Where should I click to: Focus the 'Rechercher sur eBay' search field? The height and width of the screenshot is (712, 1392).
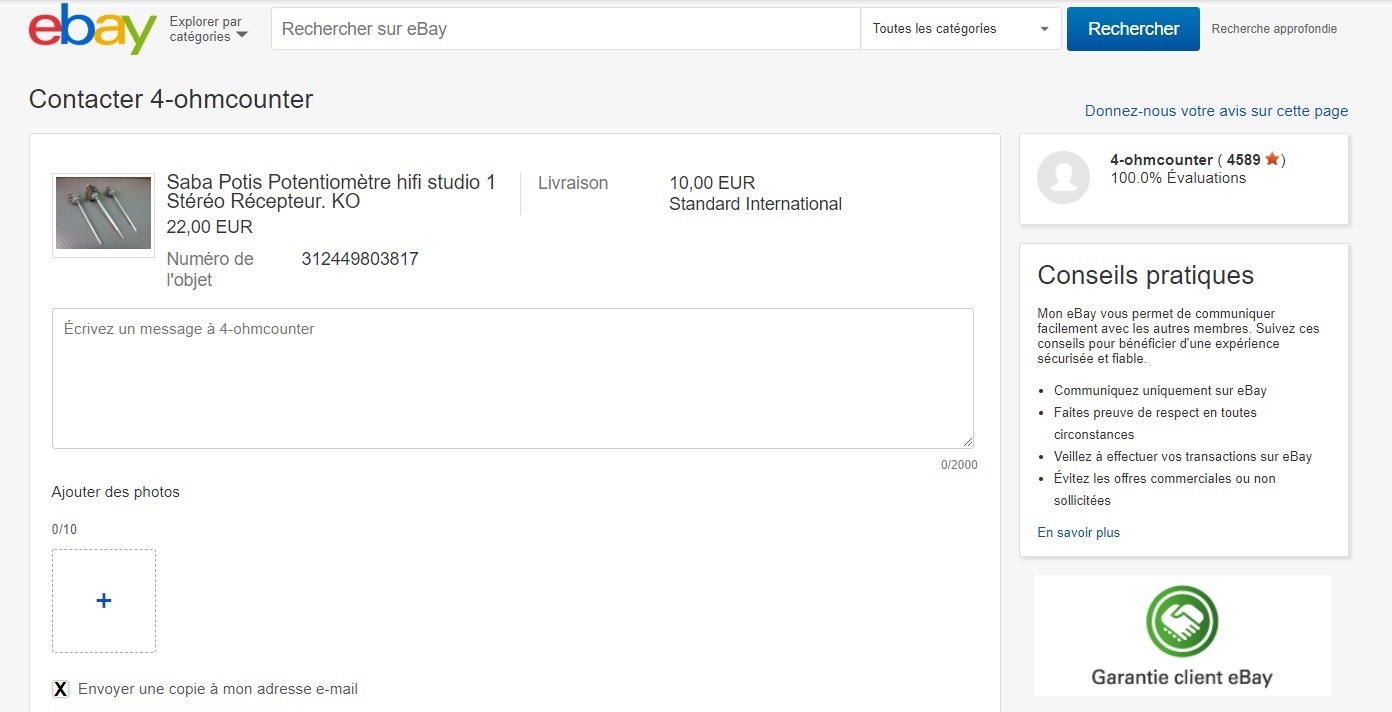[x=566, y=29]
